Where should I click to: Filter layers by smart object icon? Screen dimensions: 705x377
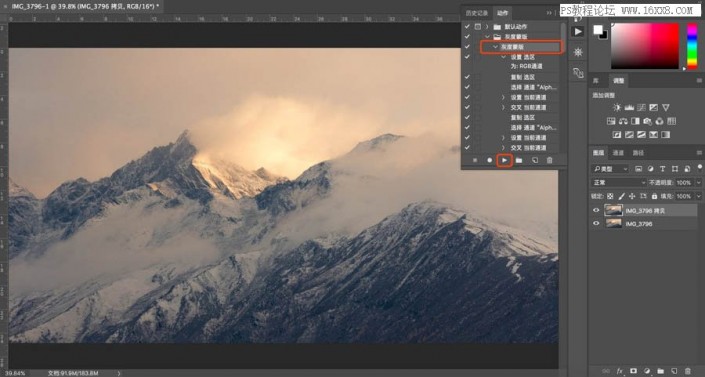(x=687, y=169)
